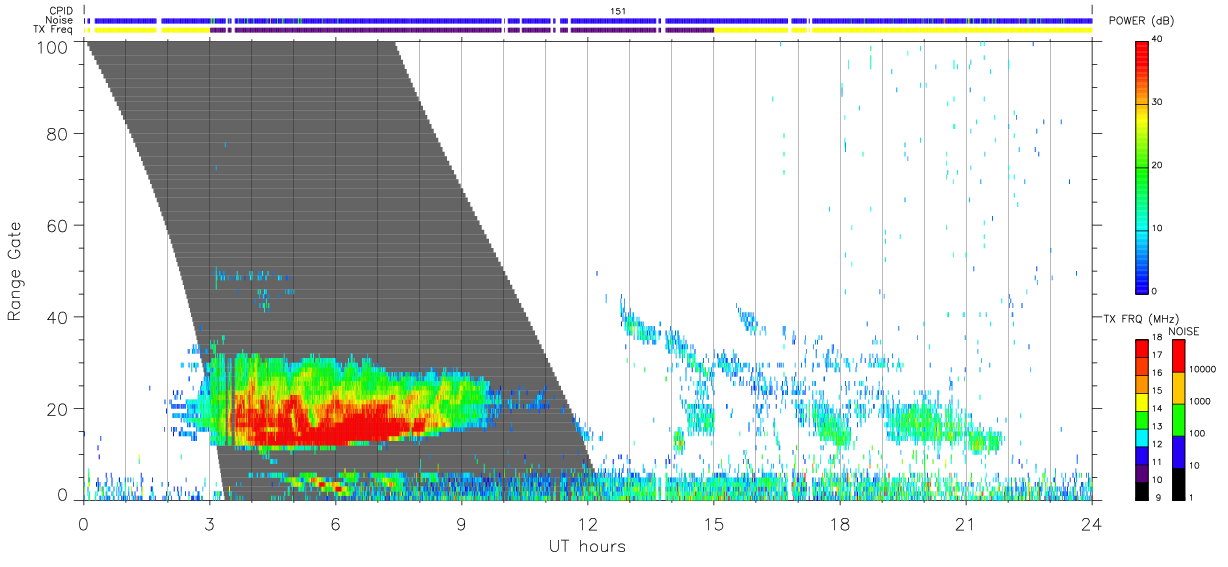Select the 40 label on the power scale

click(1158, 41)
